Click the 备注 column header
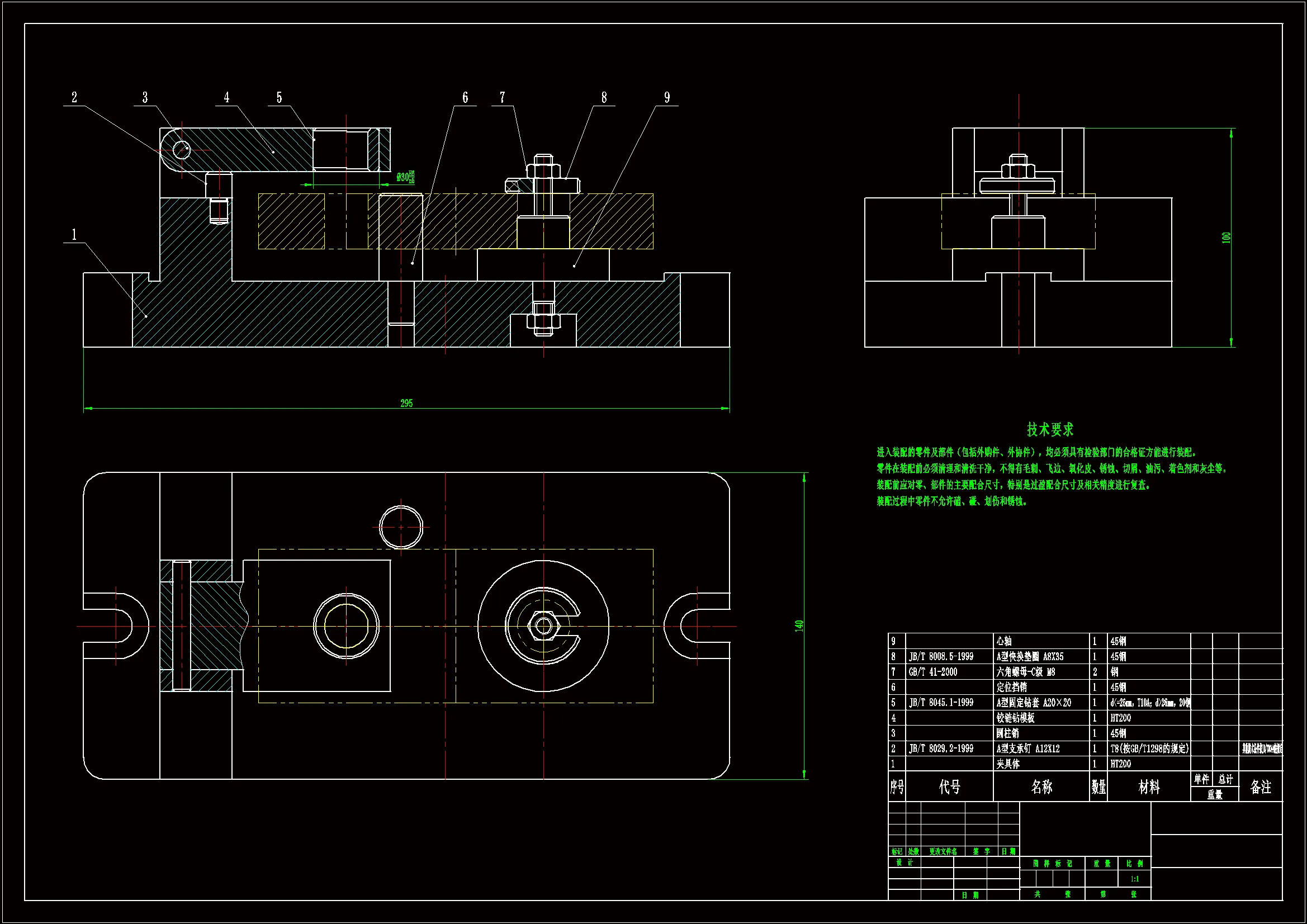Screen dimensions: 1307x924 [x=1260, y=787]
